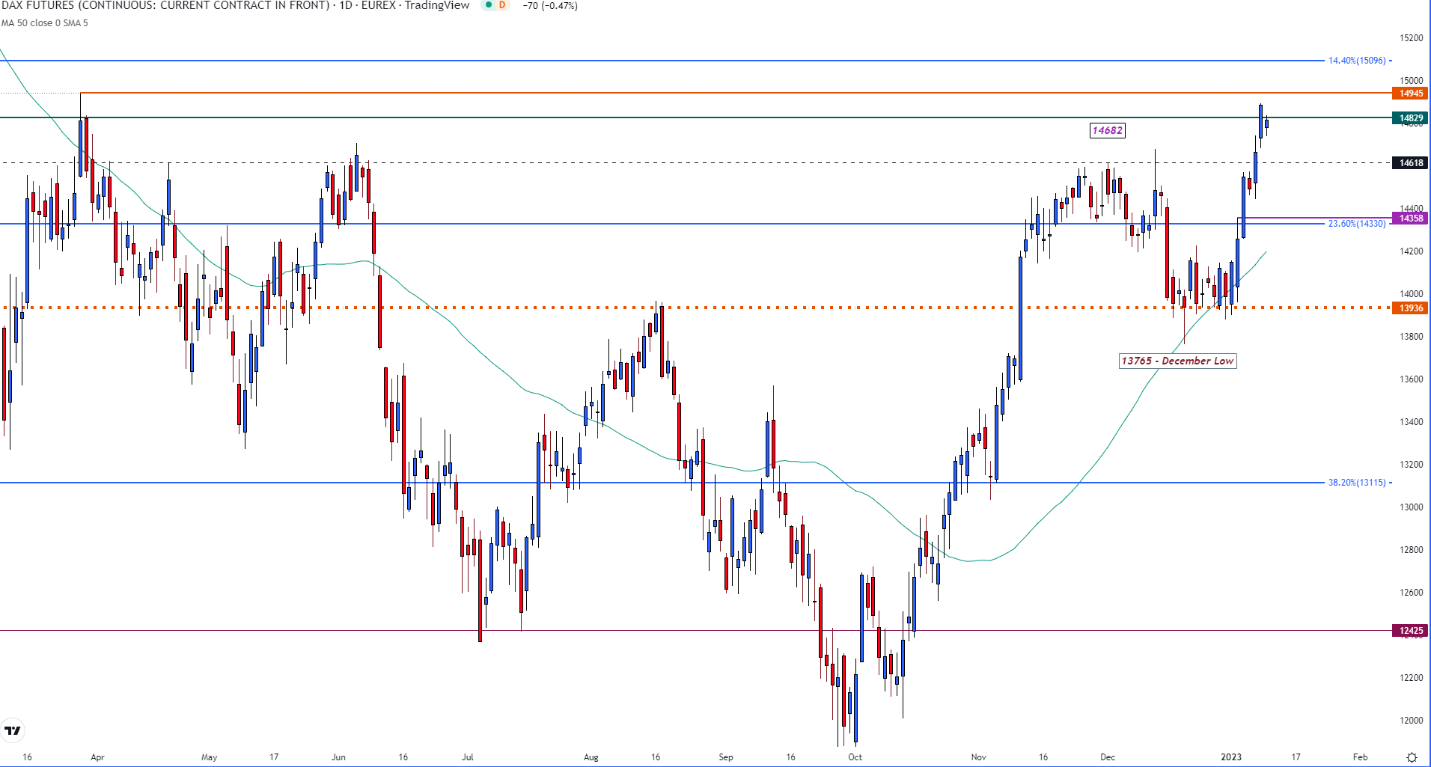Viewport: 1431px width, 767px height.
Task: Click 14200 on the price axis
Action: pos(1412,251)
